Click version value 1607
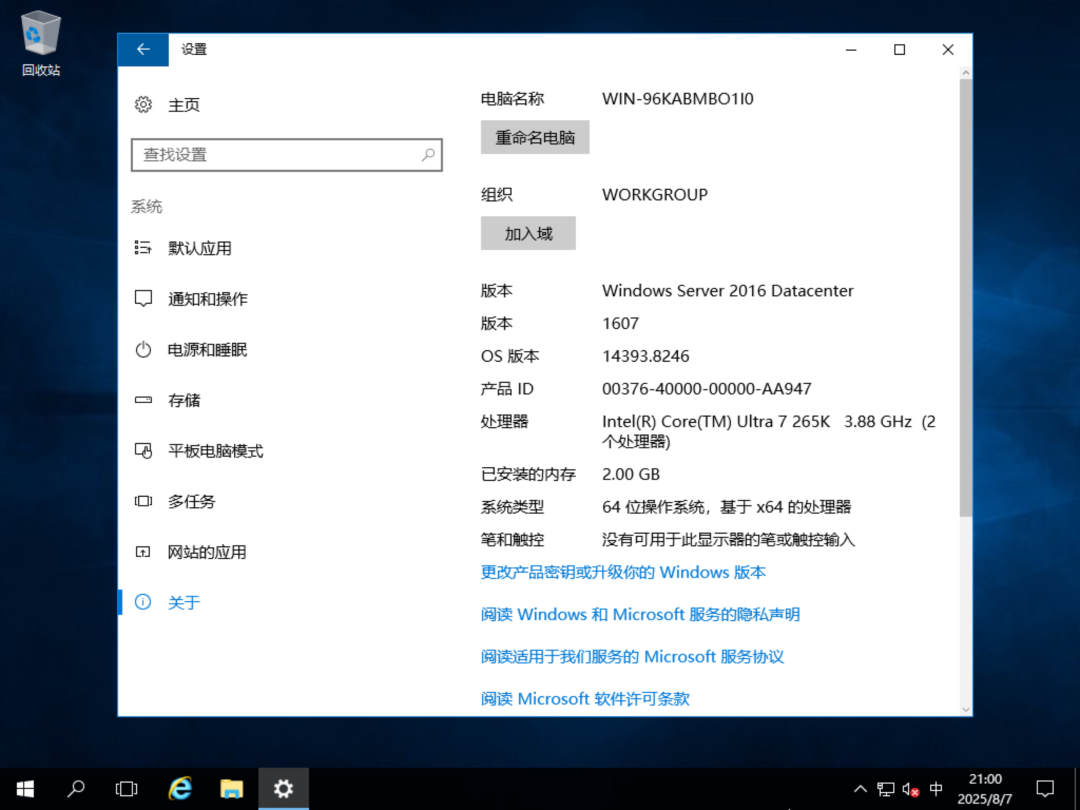 [621, 323]
